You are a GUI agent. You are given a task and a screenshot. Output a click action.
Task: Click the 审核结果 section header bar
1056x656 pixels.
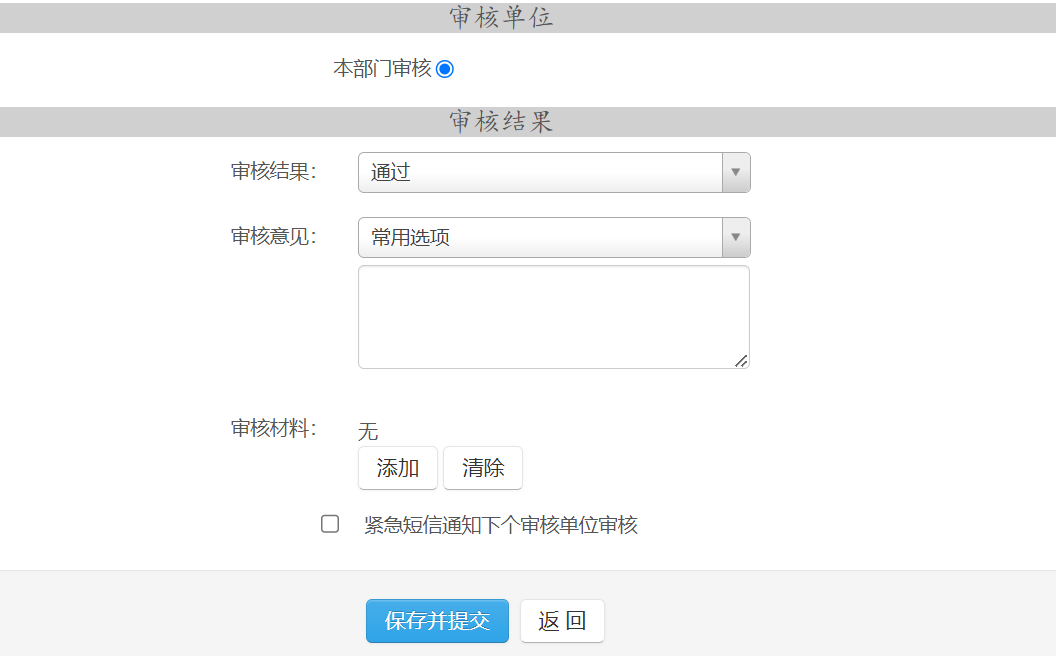(501, 122)
